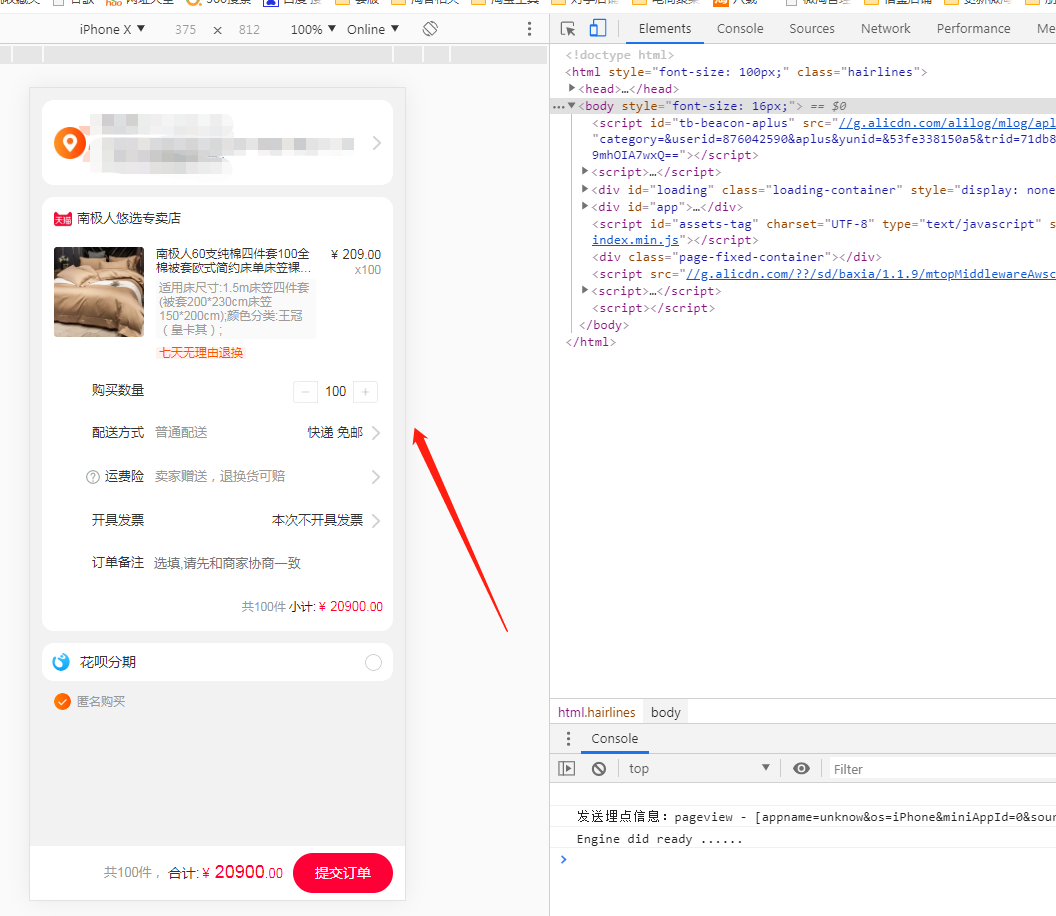Tap the orange location pin icon
The height and width of the screenshot is (916, 1056).
pyautogui.click(x=70, y=143)
